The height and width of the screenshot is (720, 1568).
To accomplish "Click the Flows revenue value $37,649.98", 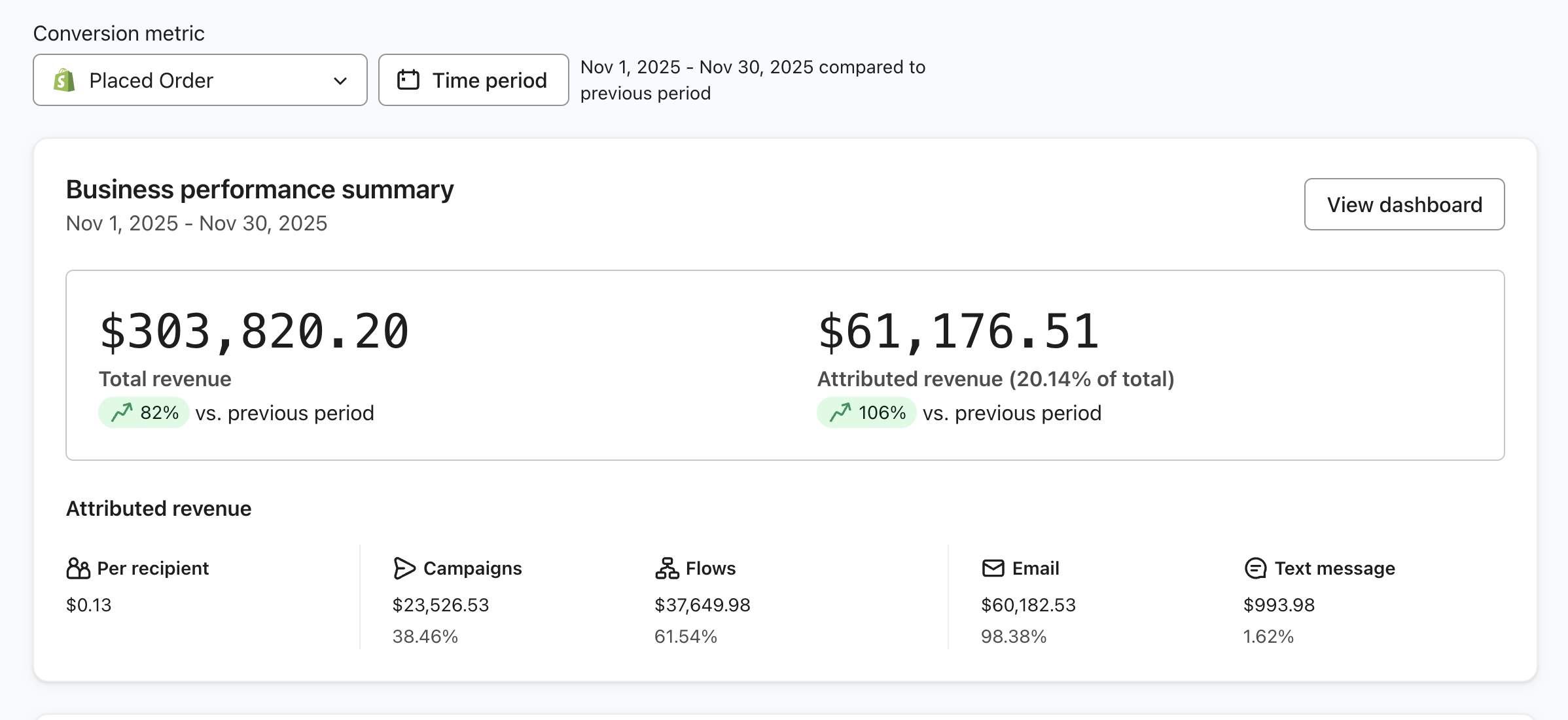I will (x=702, y=605).
